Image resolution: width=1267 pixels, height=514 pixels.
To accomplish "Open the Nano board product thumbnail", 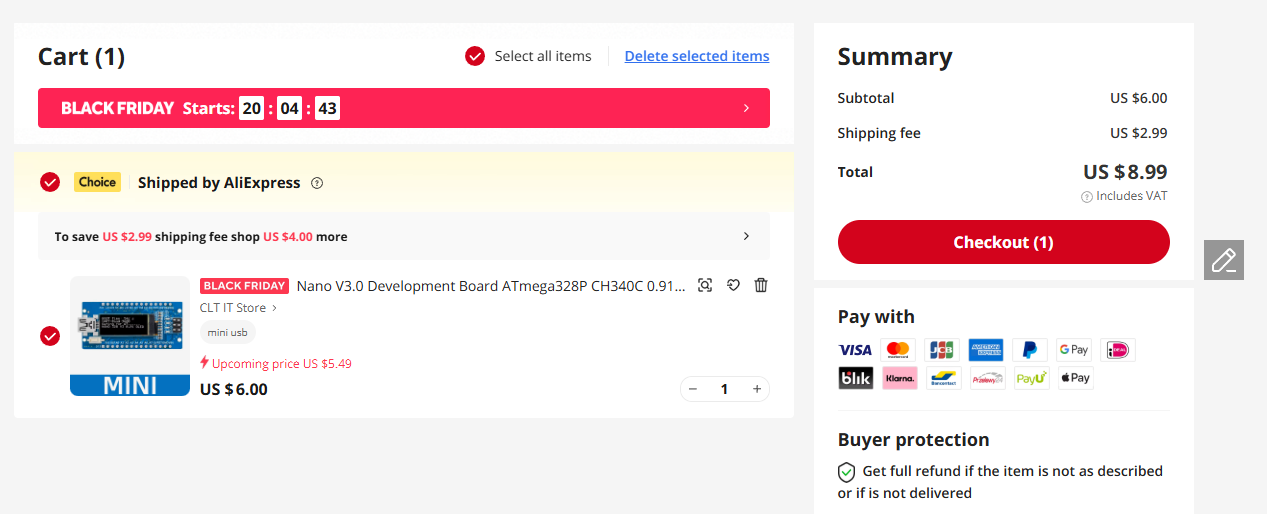I will pyautogui.click(x=130, y=336).
